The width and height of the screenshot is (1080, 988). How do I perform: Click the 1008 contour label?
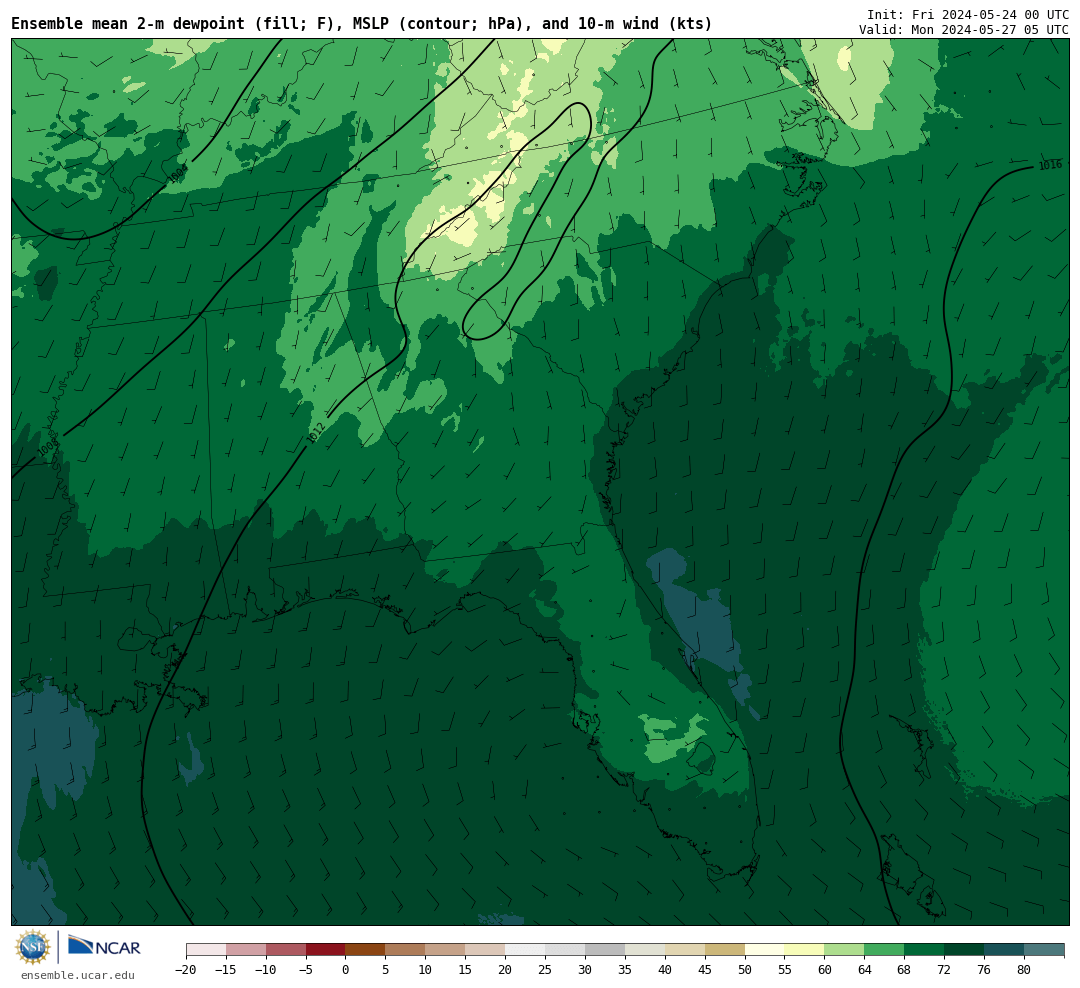46,449
